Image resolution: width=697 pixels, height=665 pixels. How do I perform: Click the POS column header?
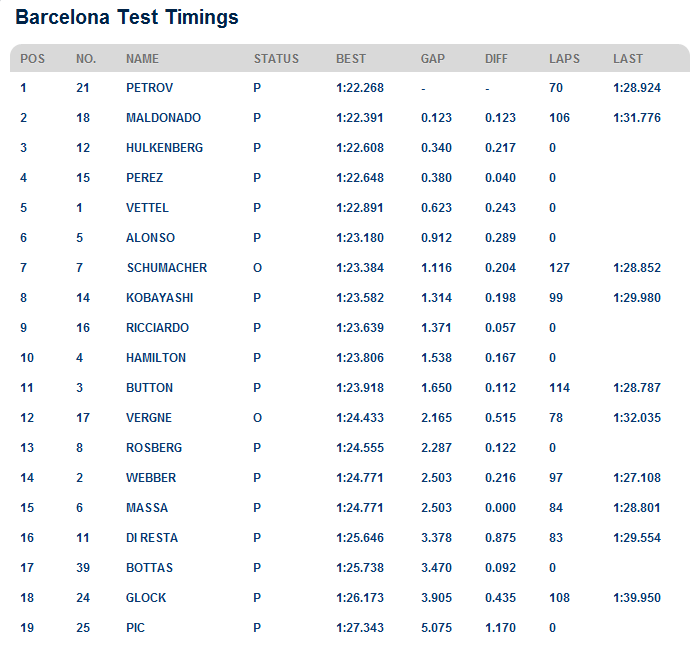click(32, 59)
